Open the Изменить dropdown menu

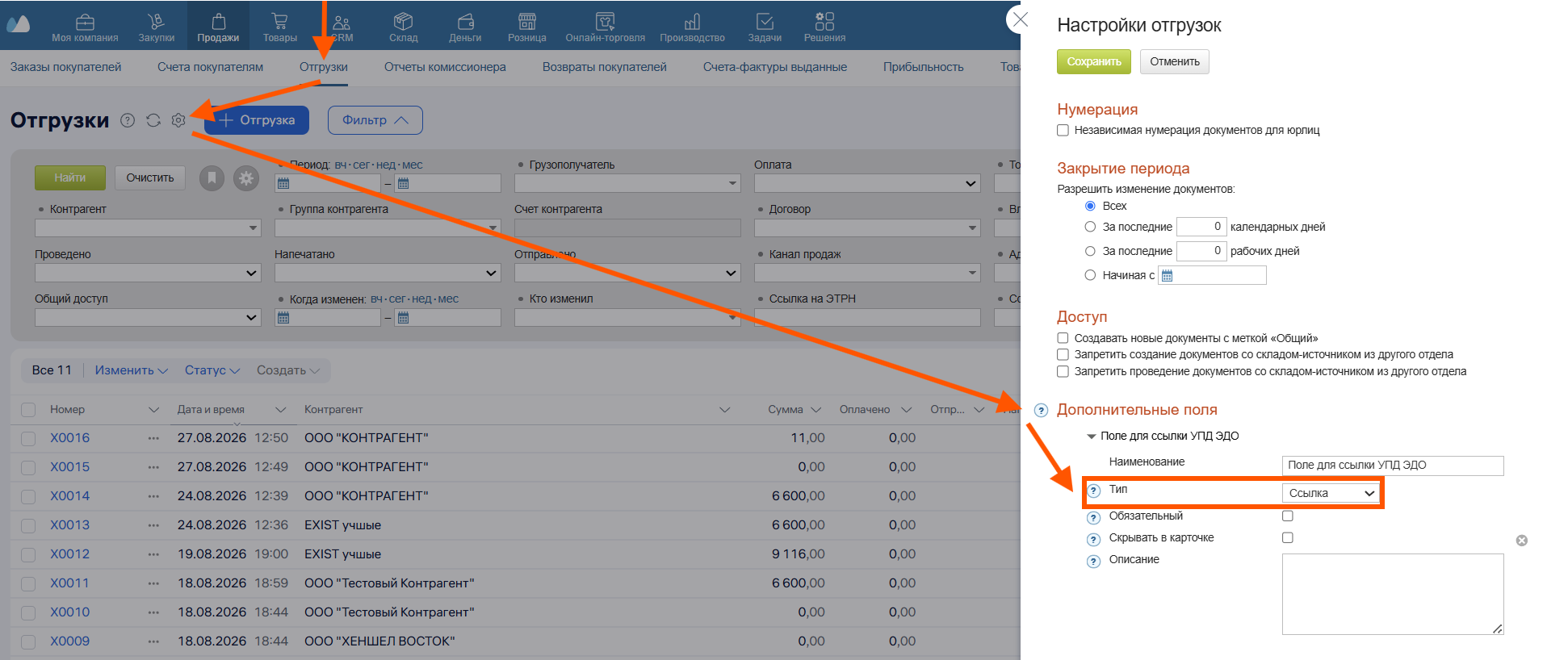point(131,370)
